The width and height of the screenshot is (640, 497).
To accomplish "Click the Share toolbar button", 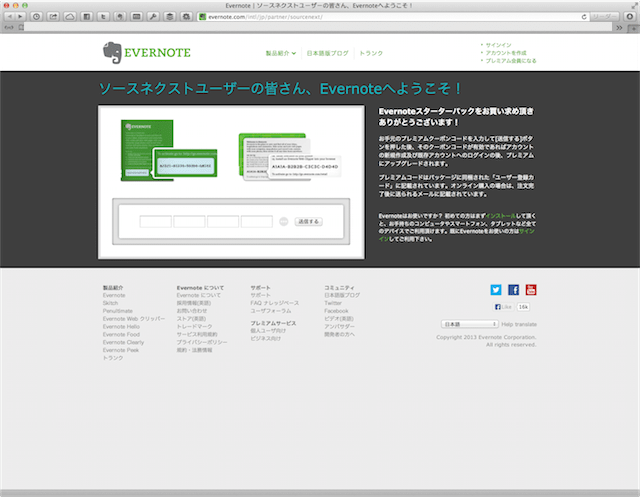I will coord(53,17).
